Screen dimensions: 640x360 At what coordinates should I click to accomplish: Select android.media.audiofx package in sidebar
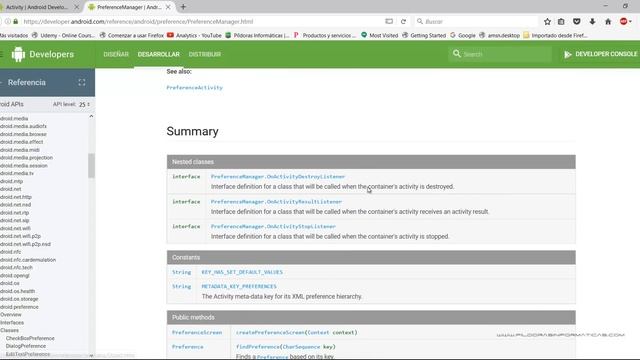click(x=23, y=126)
